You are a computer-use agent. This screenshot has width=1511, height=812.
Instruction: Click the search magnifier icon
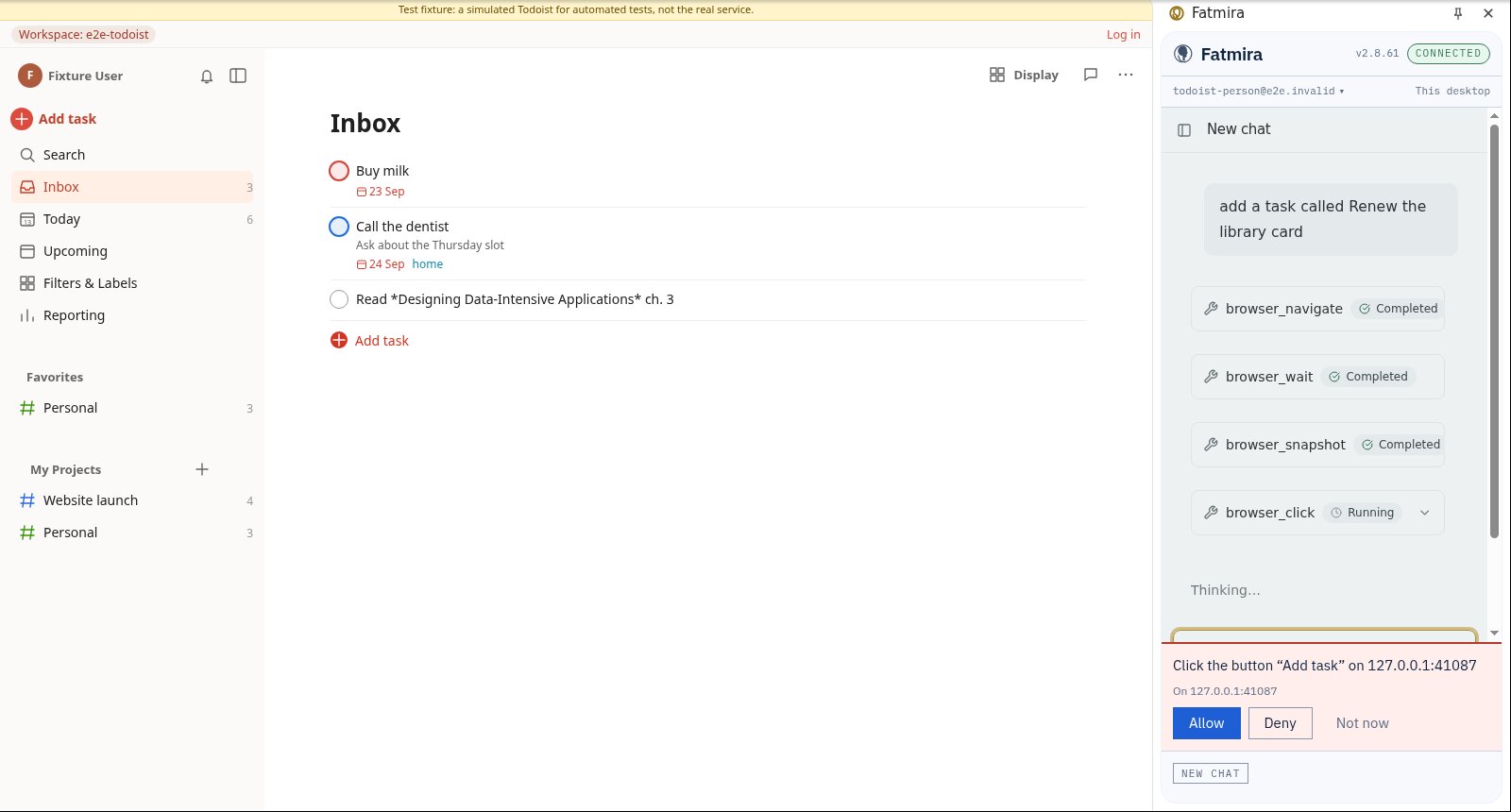[27, 155]
